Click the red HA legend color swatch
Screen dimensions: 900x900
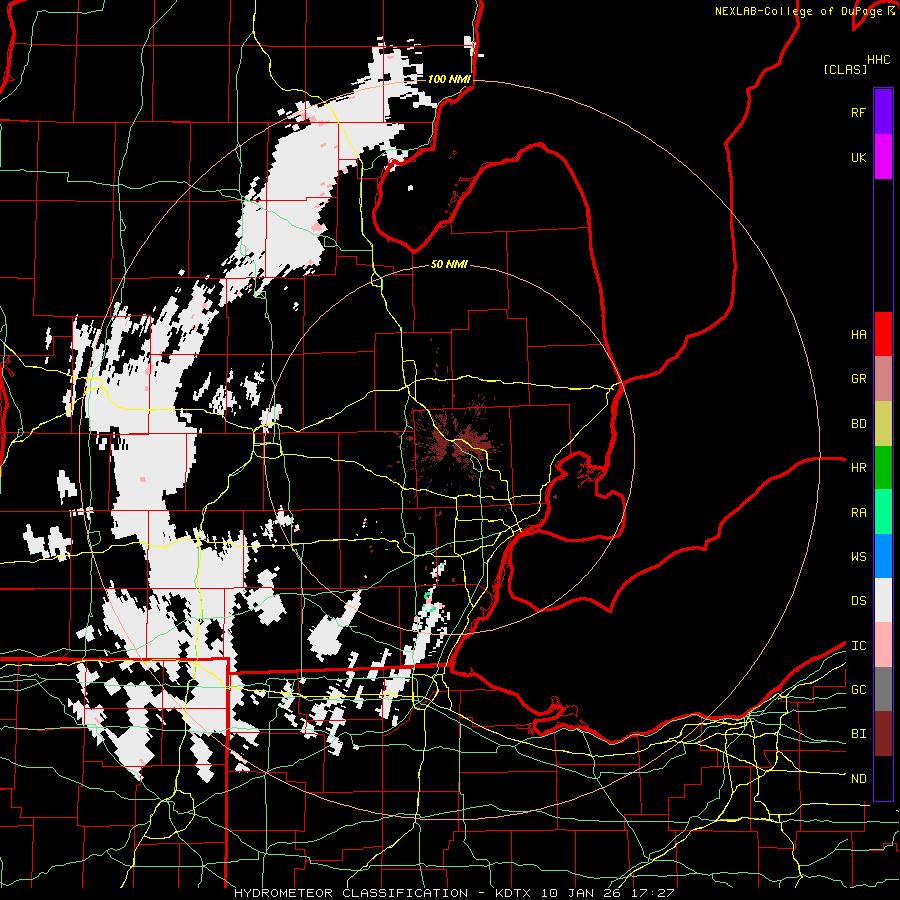883,334
